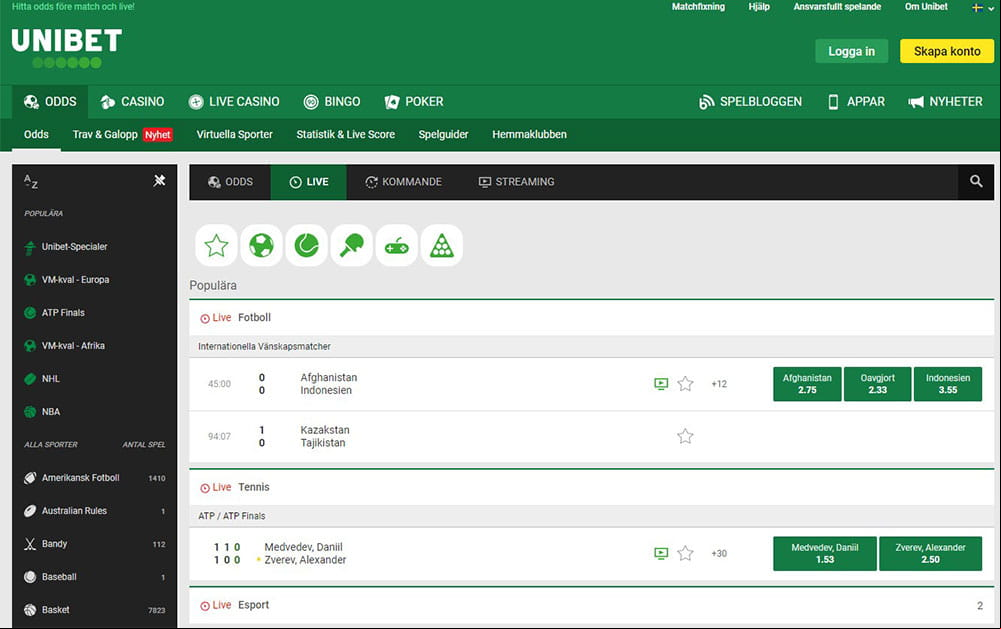The image size is (1001, 629).
Task: Select the esport gamepad filter icon
Action: pos(396,245)
